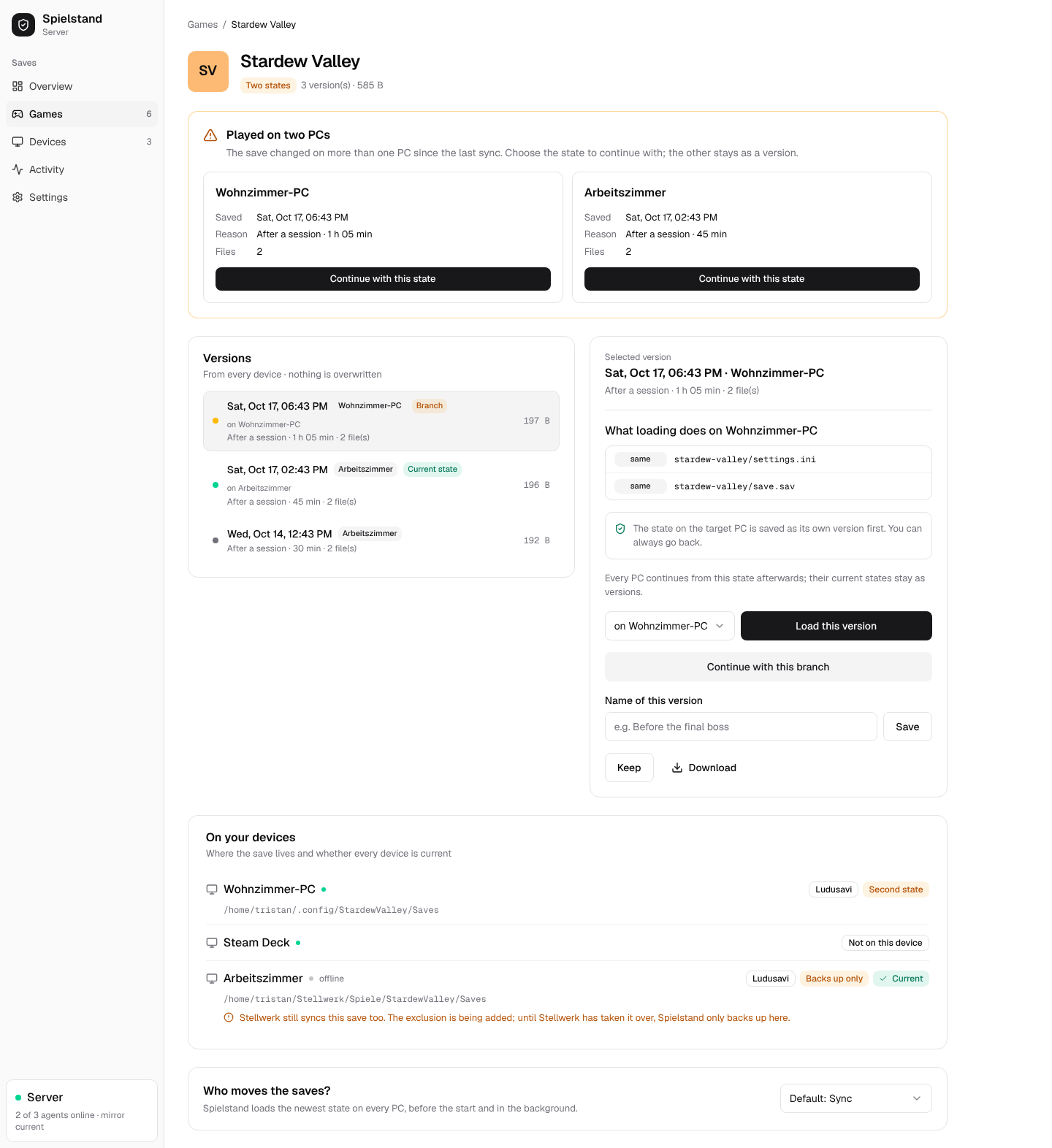The image size is (1052, 1148).
Task: Click the Spielstand shield logo icon
Action: (23, 25)
